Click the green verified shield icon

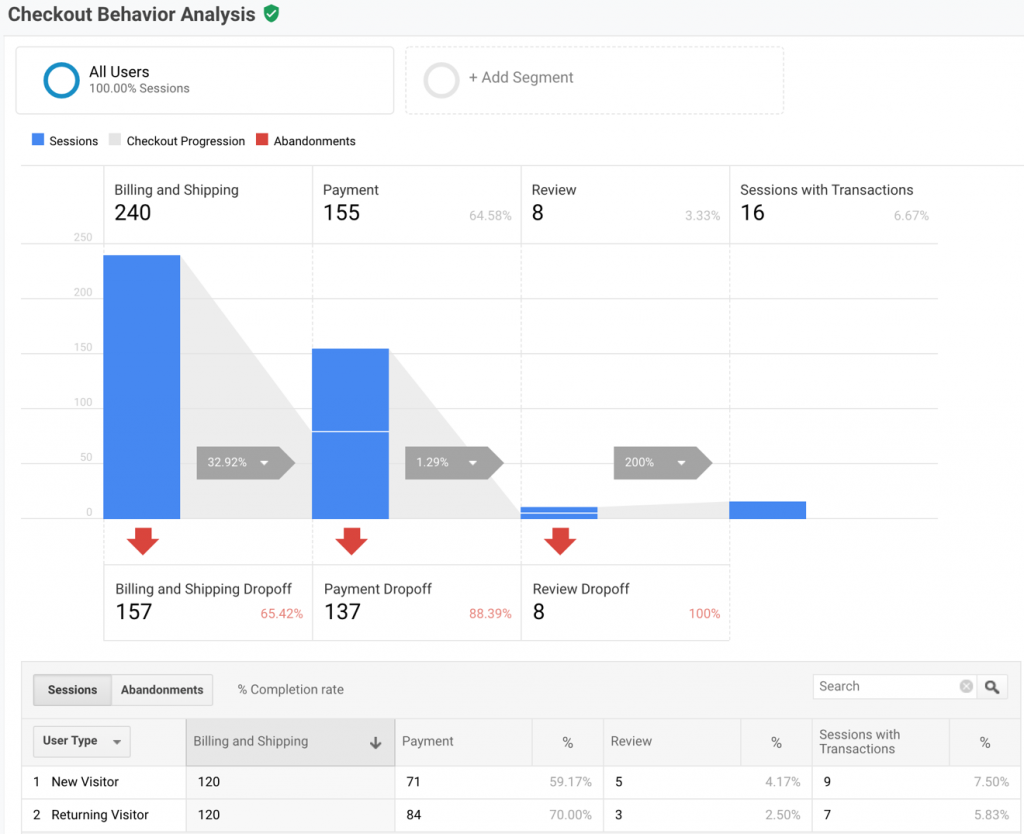coord(271,14)
